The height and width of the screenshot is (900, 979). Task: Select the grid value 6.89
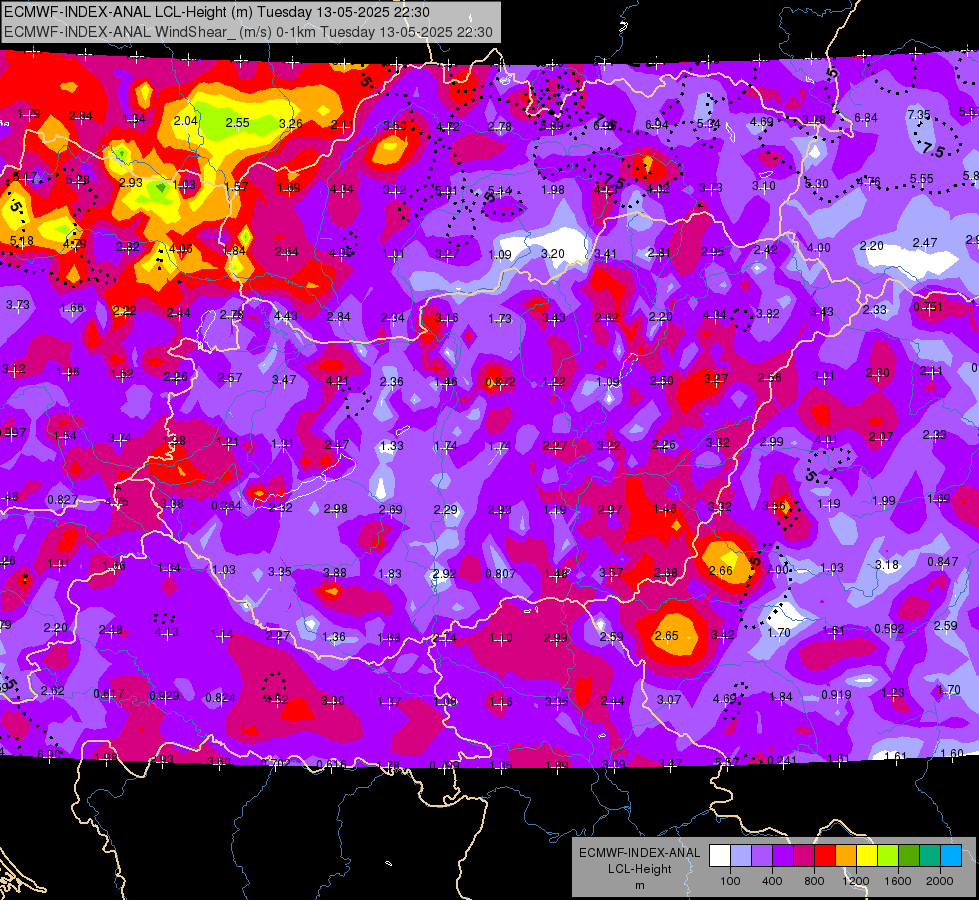551,126
